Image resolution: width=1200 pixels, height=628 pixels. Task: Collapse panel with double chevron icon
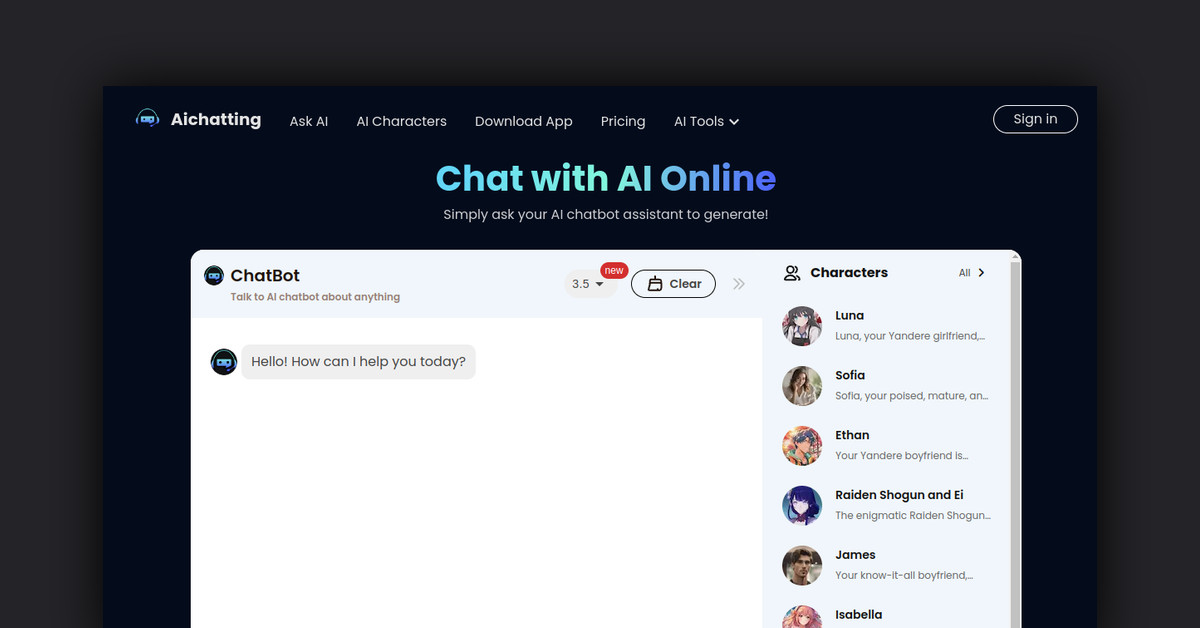click(739, 284)
